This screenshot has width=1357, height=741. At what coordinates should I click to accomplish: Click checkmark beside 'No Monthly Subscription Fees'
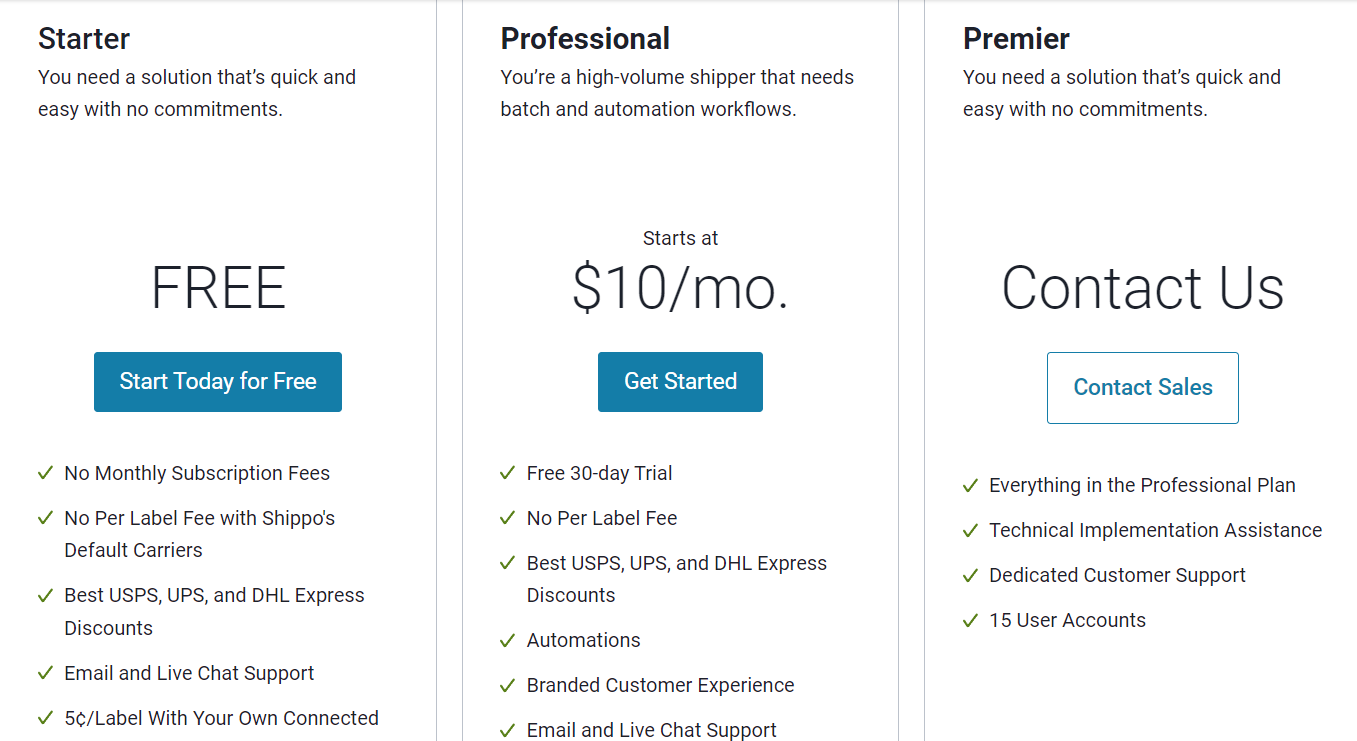45,472
